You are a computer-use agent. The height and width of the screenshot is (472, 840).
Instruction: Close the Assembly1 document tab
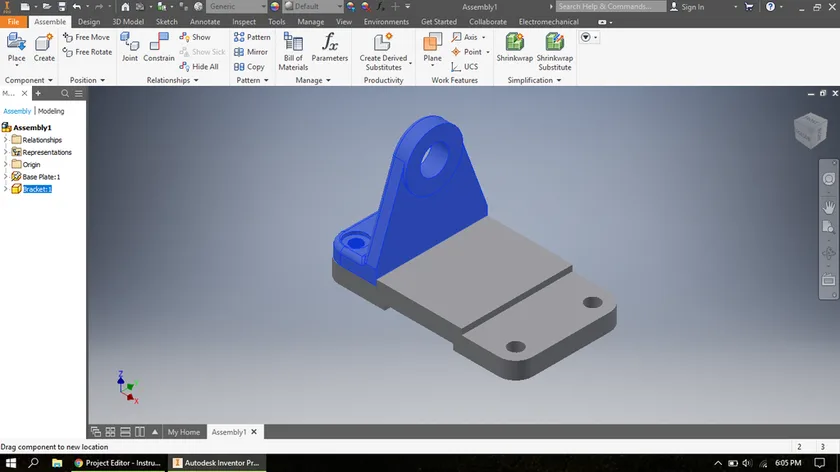tap(254, 432)
